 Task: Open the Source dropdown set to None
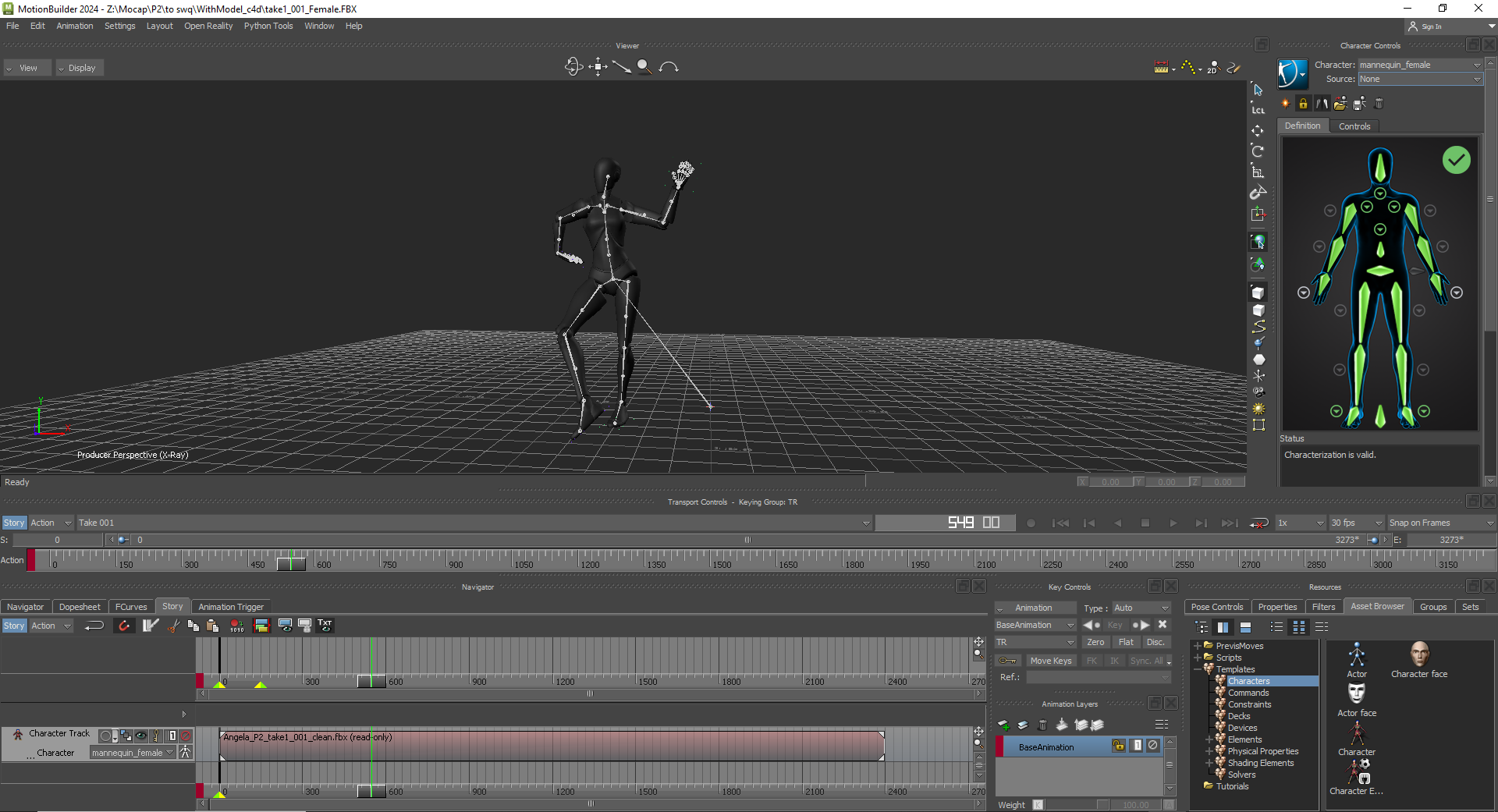(x=1419, y=80)
